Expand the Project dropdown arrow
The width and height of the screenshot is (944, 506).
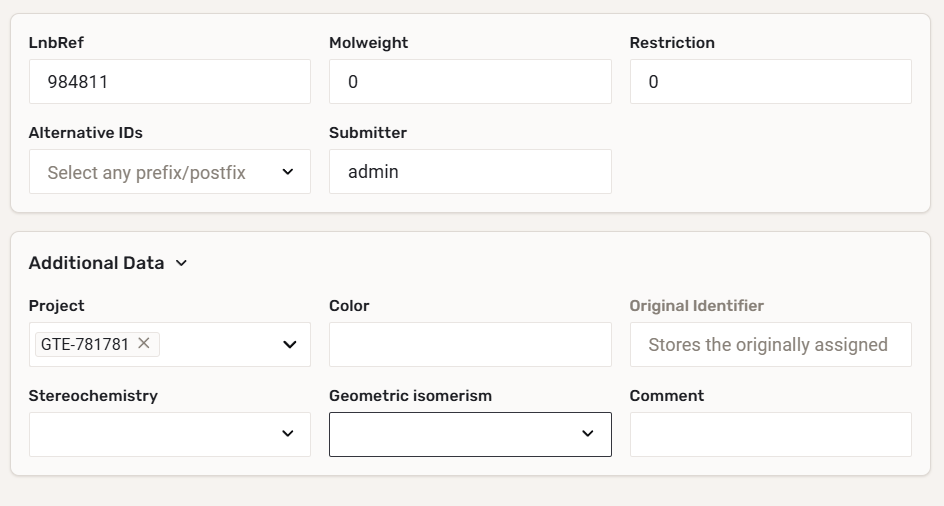pyautogui.click(x=290, y=344)
